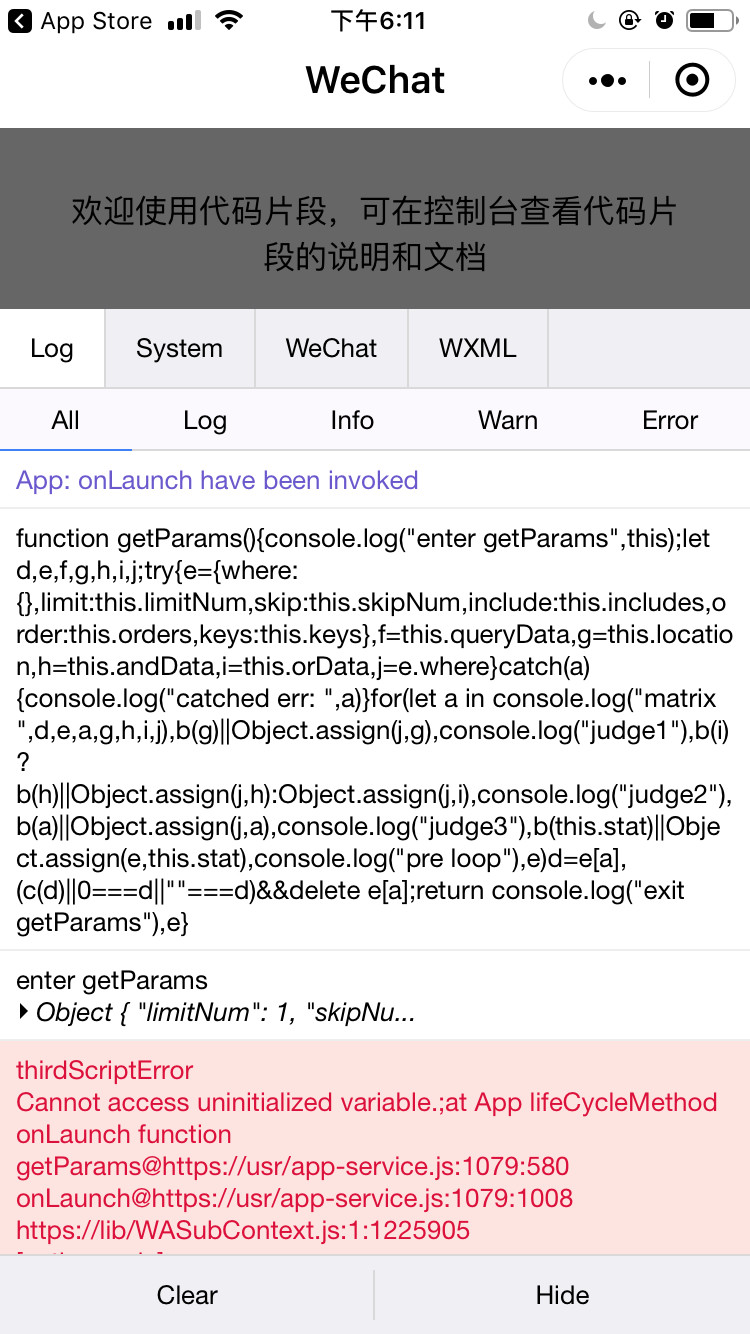Open the three-dots more menu
This screenshot has width=750, height=1334.
click(608, 81)
